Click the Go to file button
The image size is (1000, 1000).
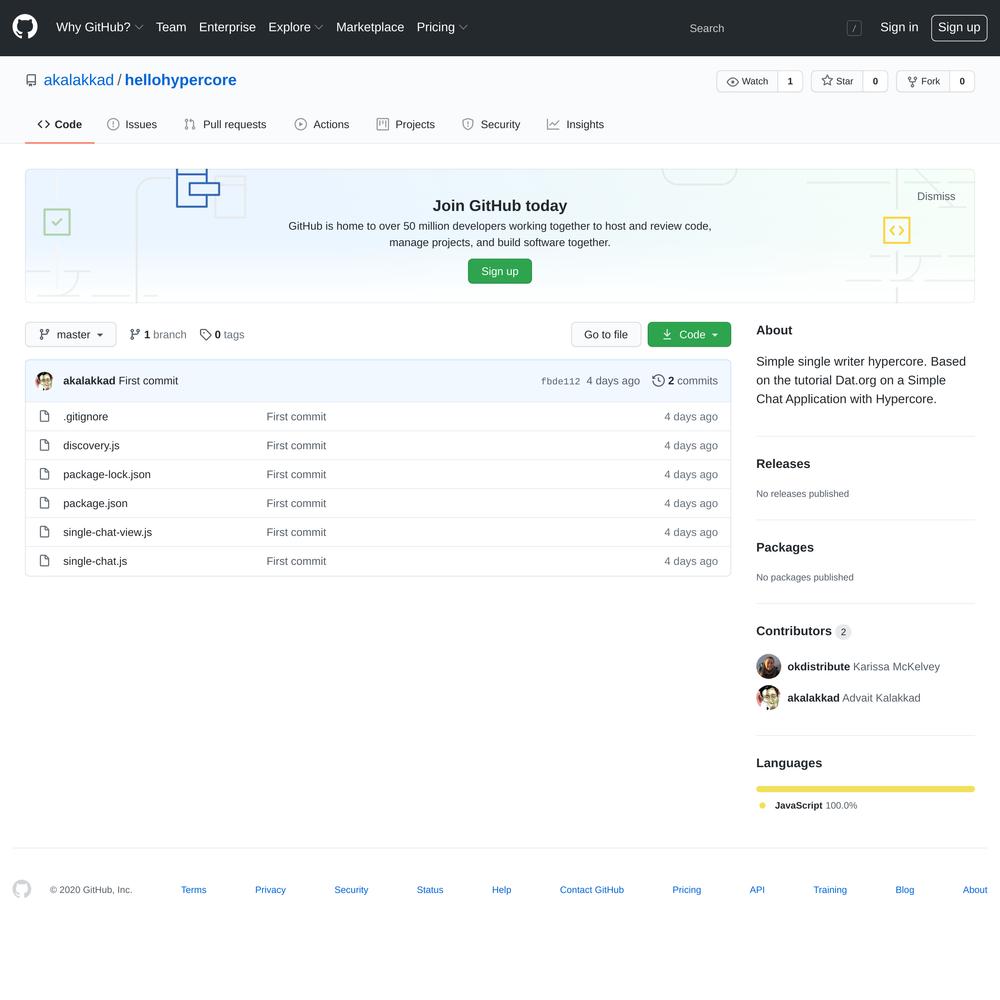pyautogui.click(x=606, y=335)
